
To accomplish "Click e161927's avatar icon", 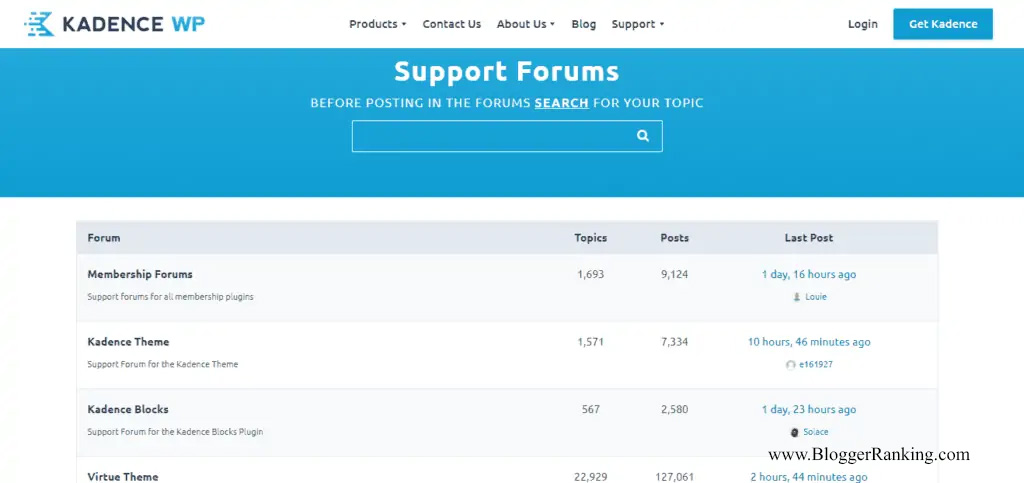I will 790,365.
